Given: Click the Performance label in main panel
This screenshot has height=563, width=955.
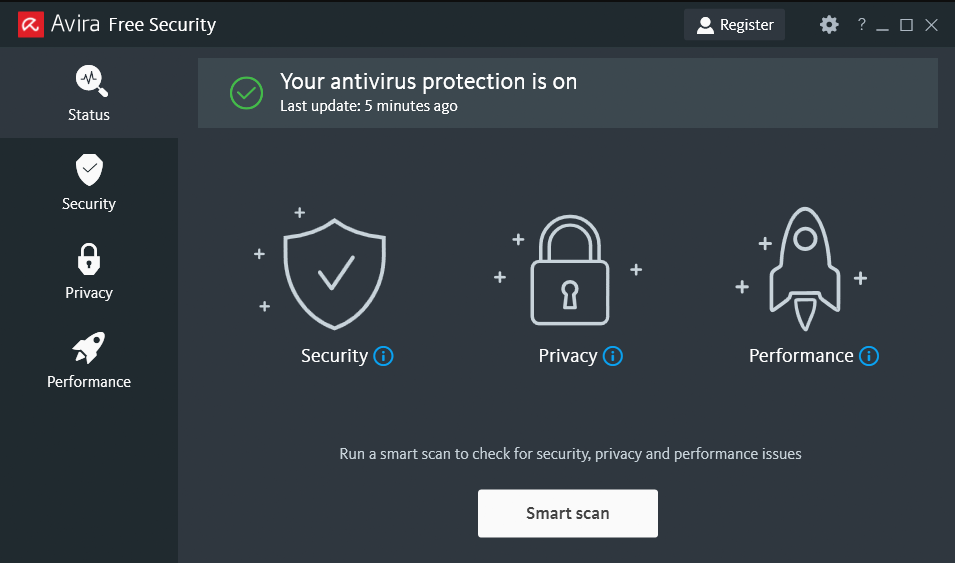Looking at the screenshot, I should click(801, 356).
